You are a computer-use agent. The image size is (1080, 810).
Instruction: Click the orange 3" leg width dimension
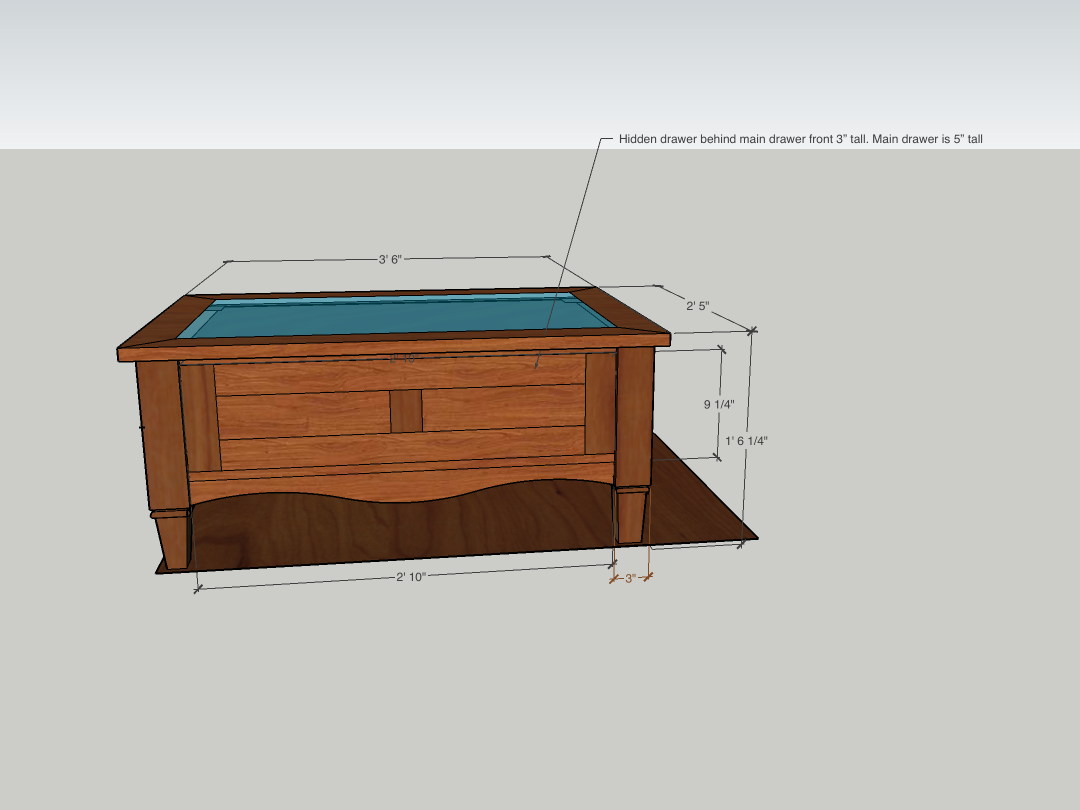click(630, 578)
